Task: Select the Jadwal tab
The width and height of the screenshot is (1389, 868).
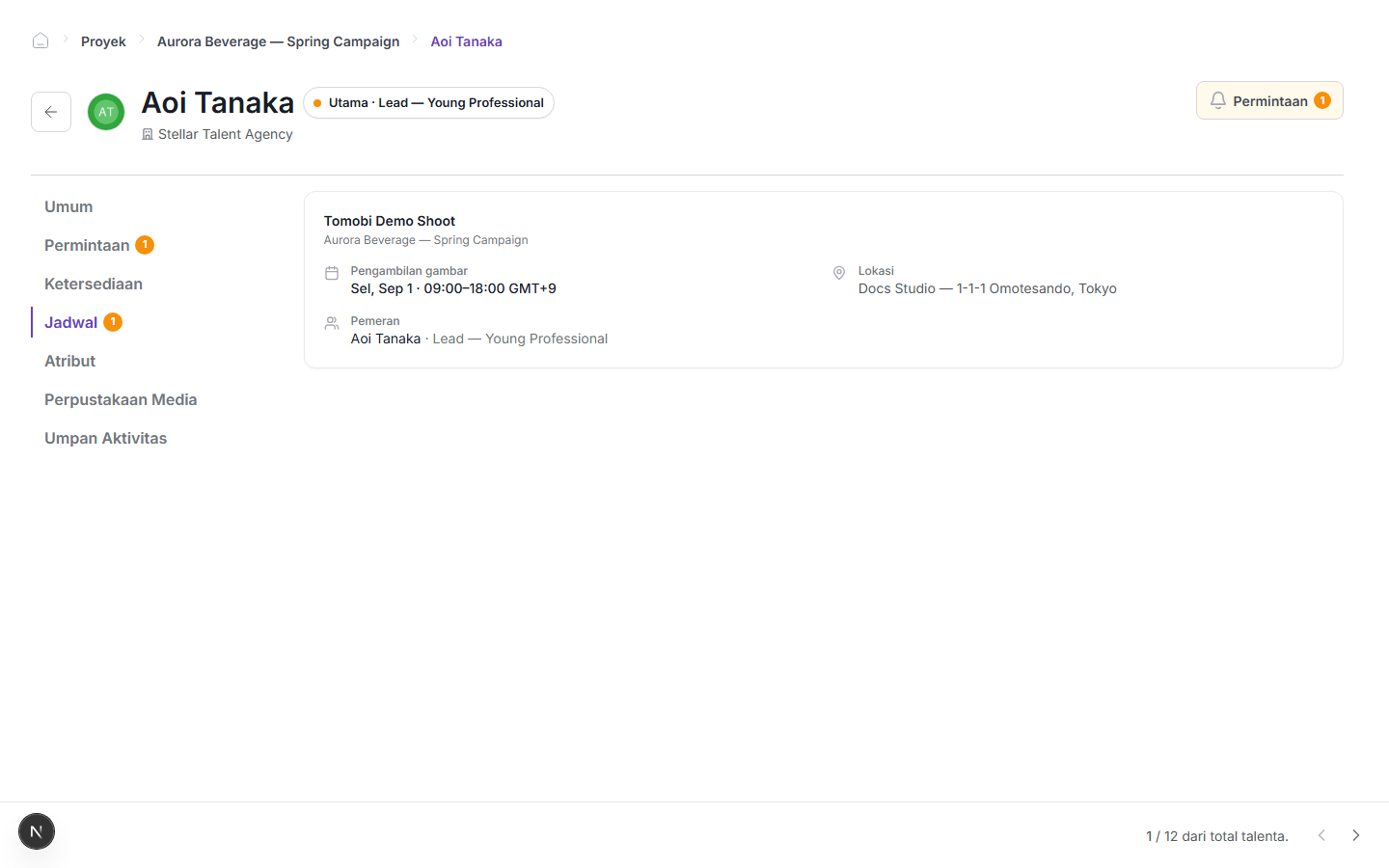Action: click(x=71, y=322)
